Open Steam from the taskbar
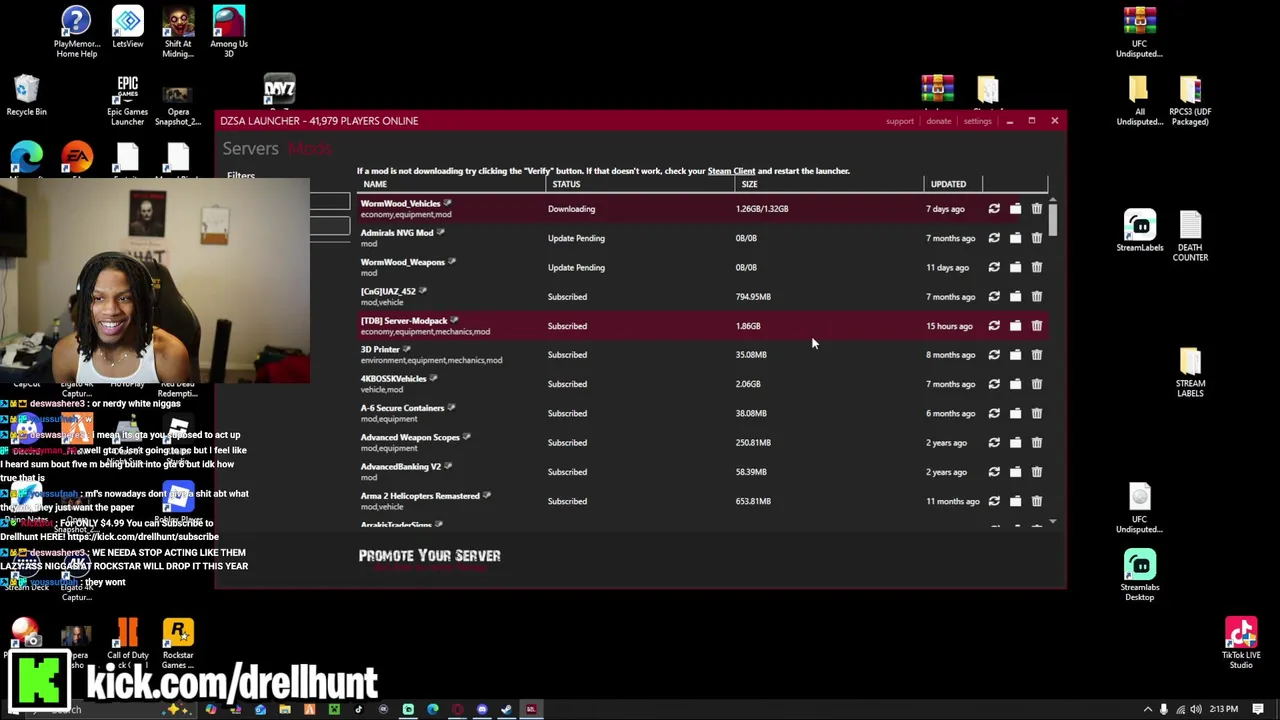The height and width of the screenshot is (720, 1280). [x=507, y=710]
